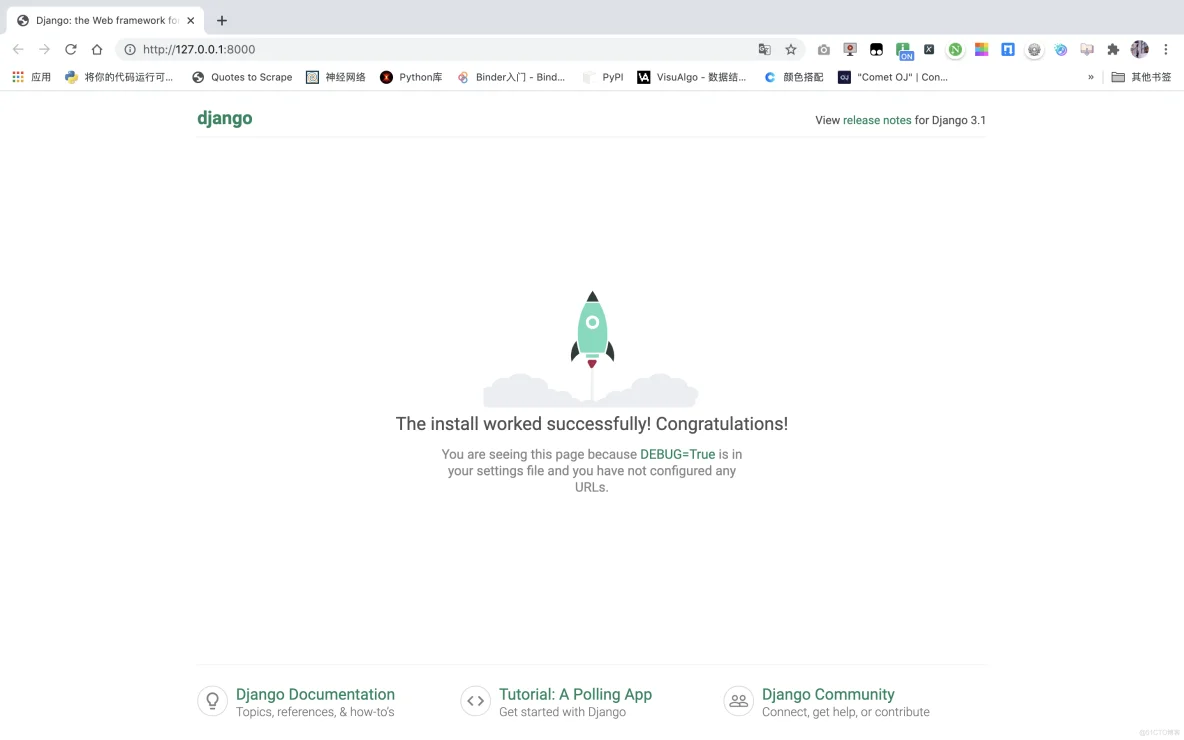Click 'Connect, get help, or contribute' text
Screen dimensions: 1184x740
tap(846, 712)
